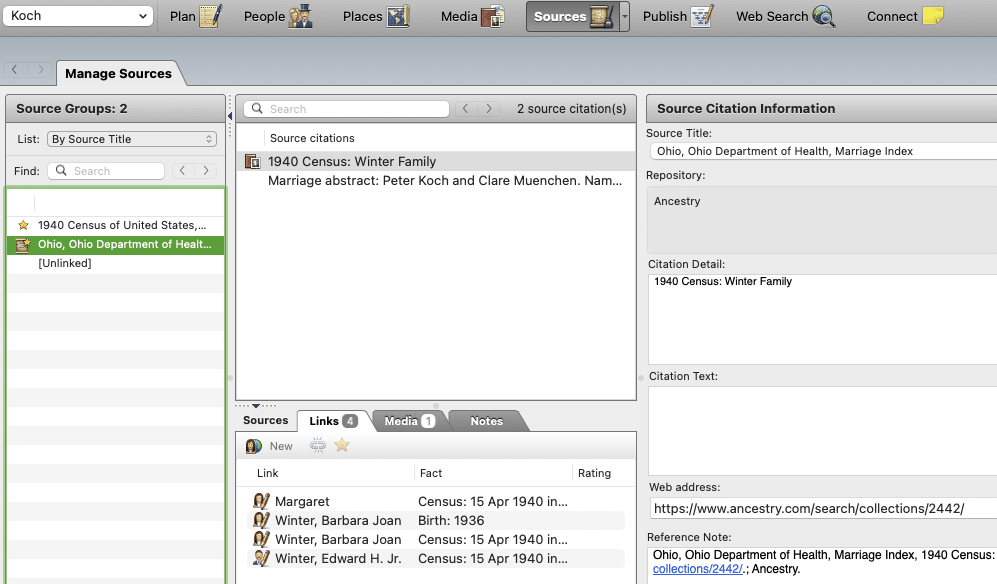Select the Marriage abstract citation row
The height and width of the screenshot is (584, 997).
[444, 181]
